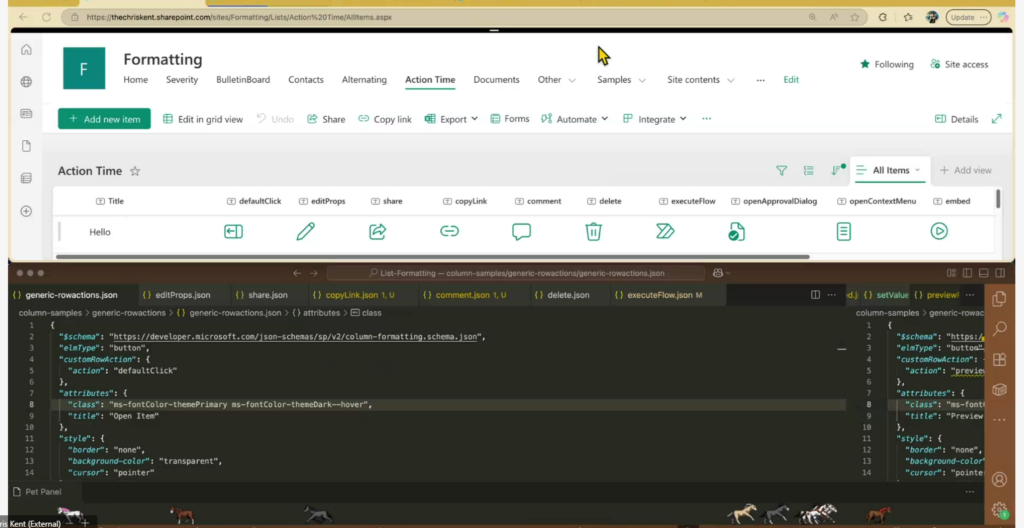Open navigation overflow ellipsis before Edit
The height and width of the screenshot is (528, 1024).
[760, 80]
